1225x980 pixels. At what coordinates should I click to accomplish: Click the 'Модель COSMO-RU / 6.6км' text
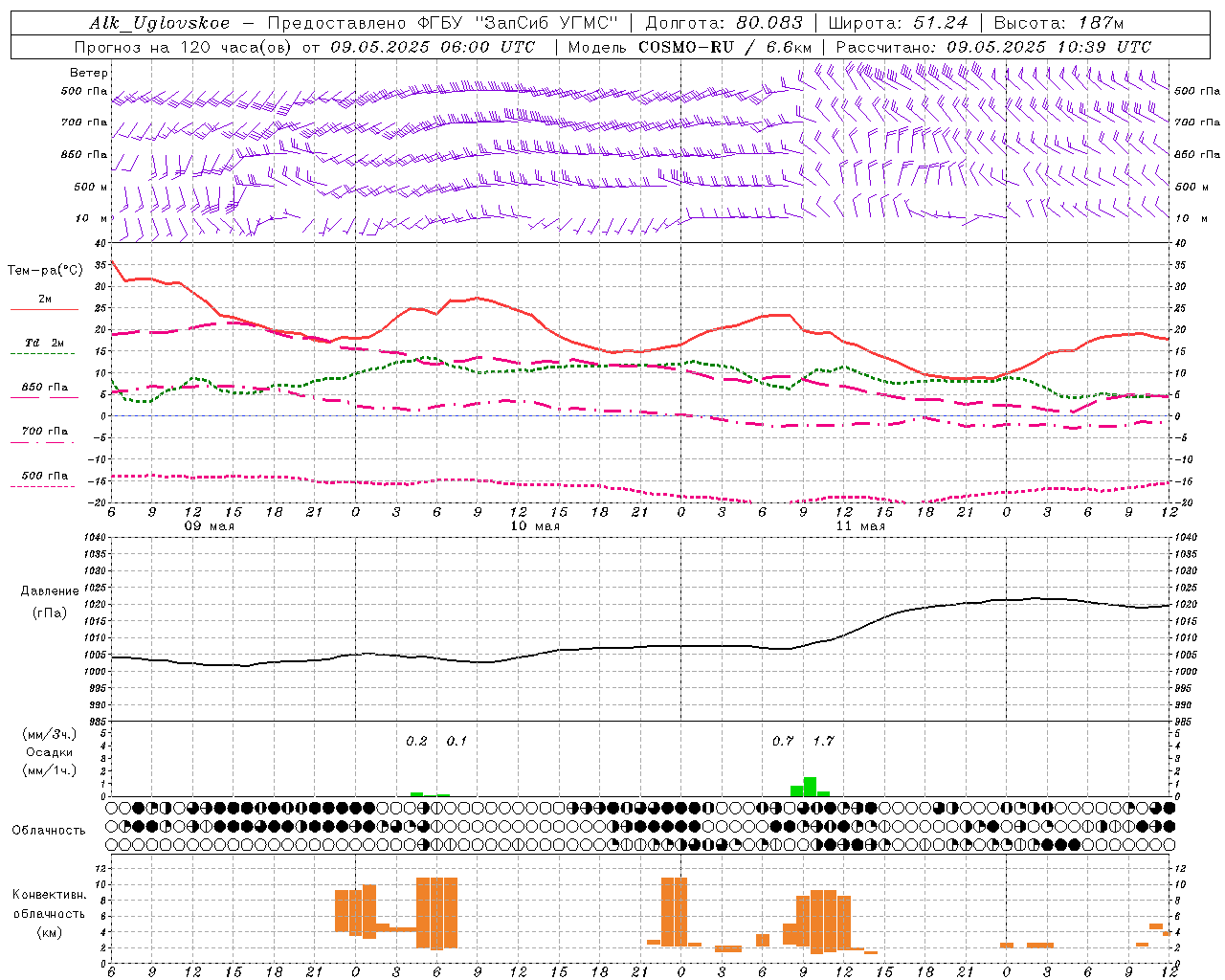[x=690, y=47]
